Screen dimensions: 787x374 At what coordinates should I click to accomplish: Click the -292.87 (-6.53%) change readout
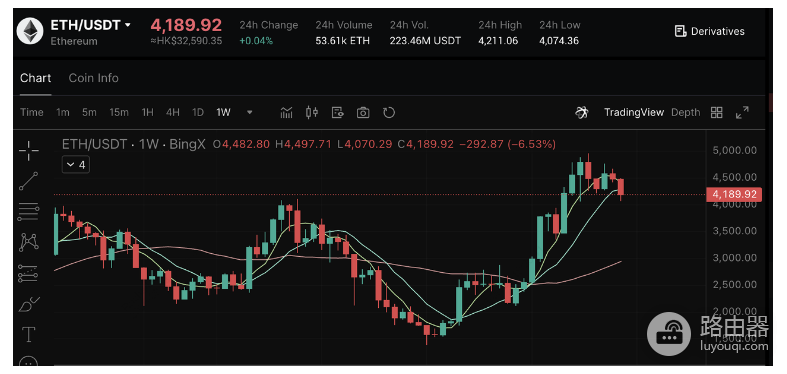coord(507,145)
